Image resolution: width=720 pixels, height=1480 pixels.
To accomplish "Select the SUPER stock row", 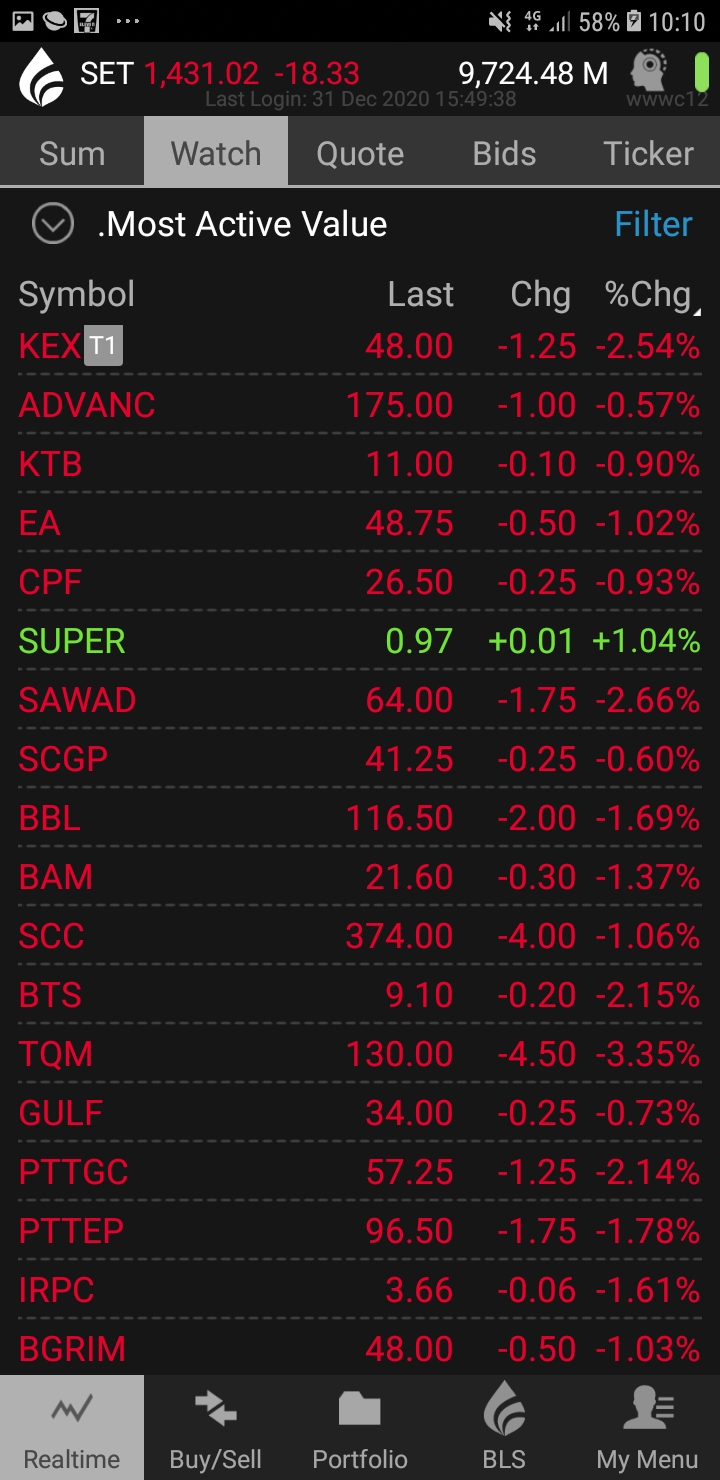I will click(x=360, y=641).
